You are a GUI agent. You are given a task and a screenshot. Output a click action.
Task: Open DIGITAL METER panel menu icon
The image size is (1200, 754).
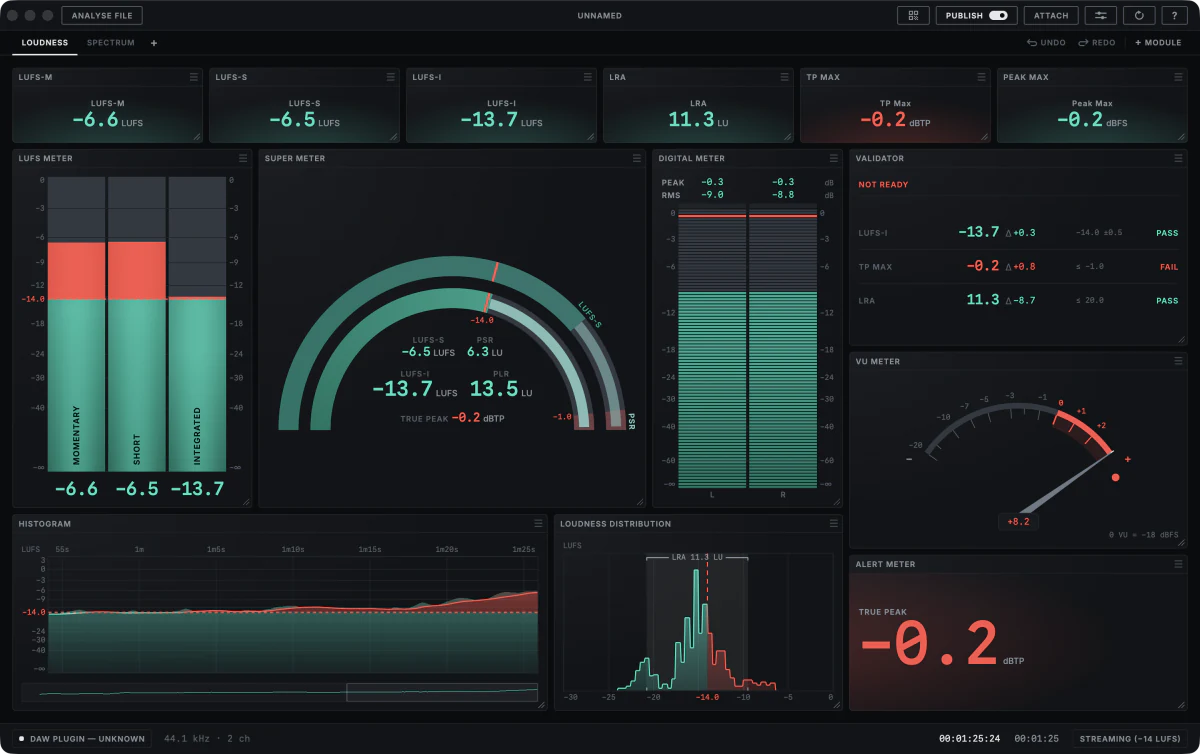(833, 158)
